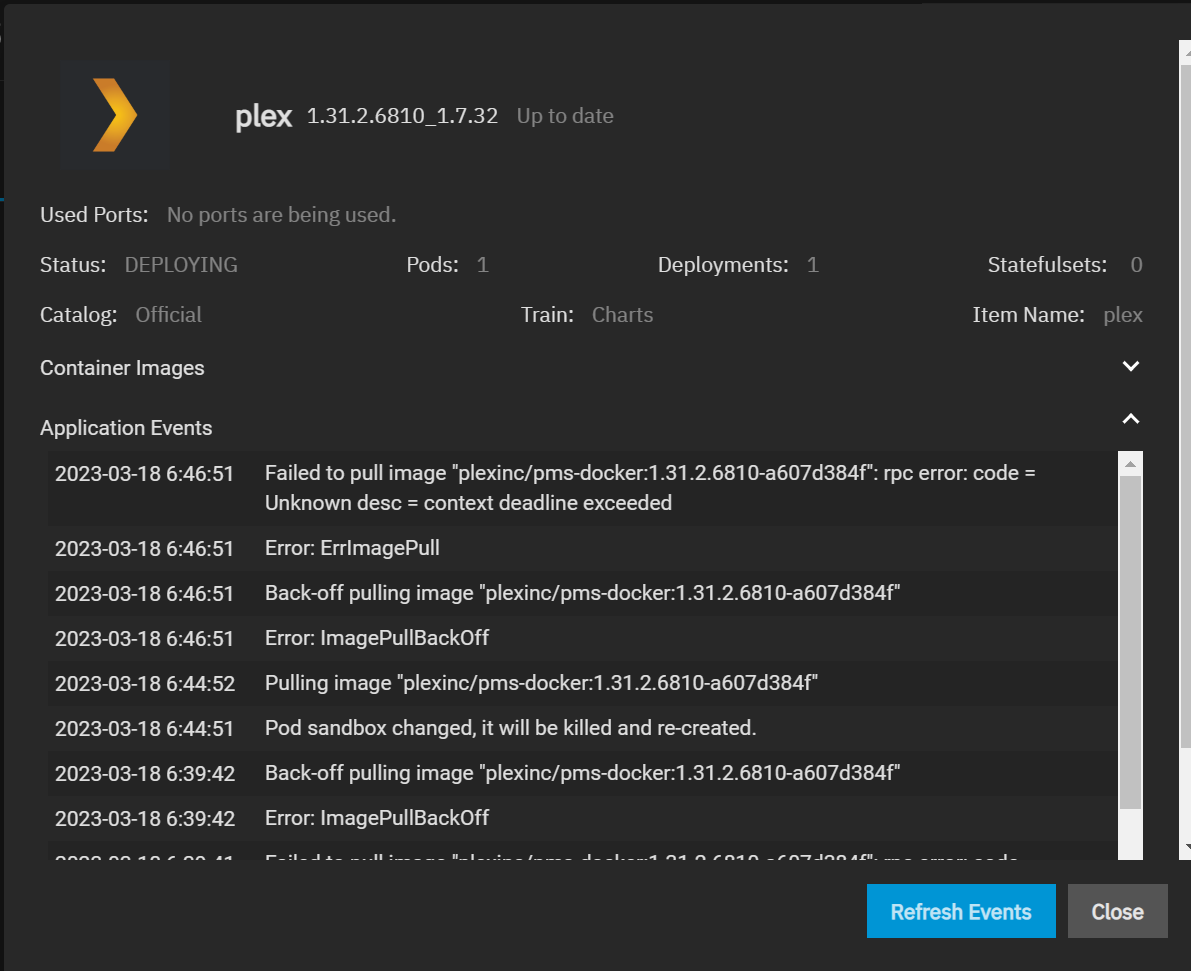This screenshot has height=971, width=1191.
Task: Click the 6:46:51 'Back-off pulling image' event
Action: pos(582,593)
